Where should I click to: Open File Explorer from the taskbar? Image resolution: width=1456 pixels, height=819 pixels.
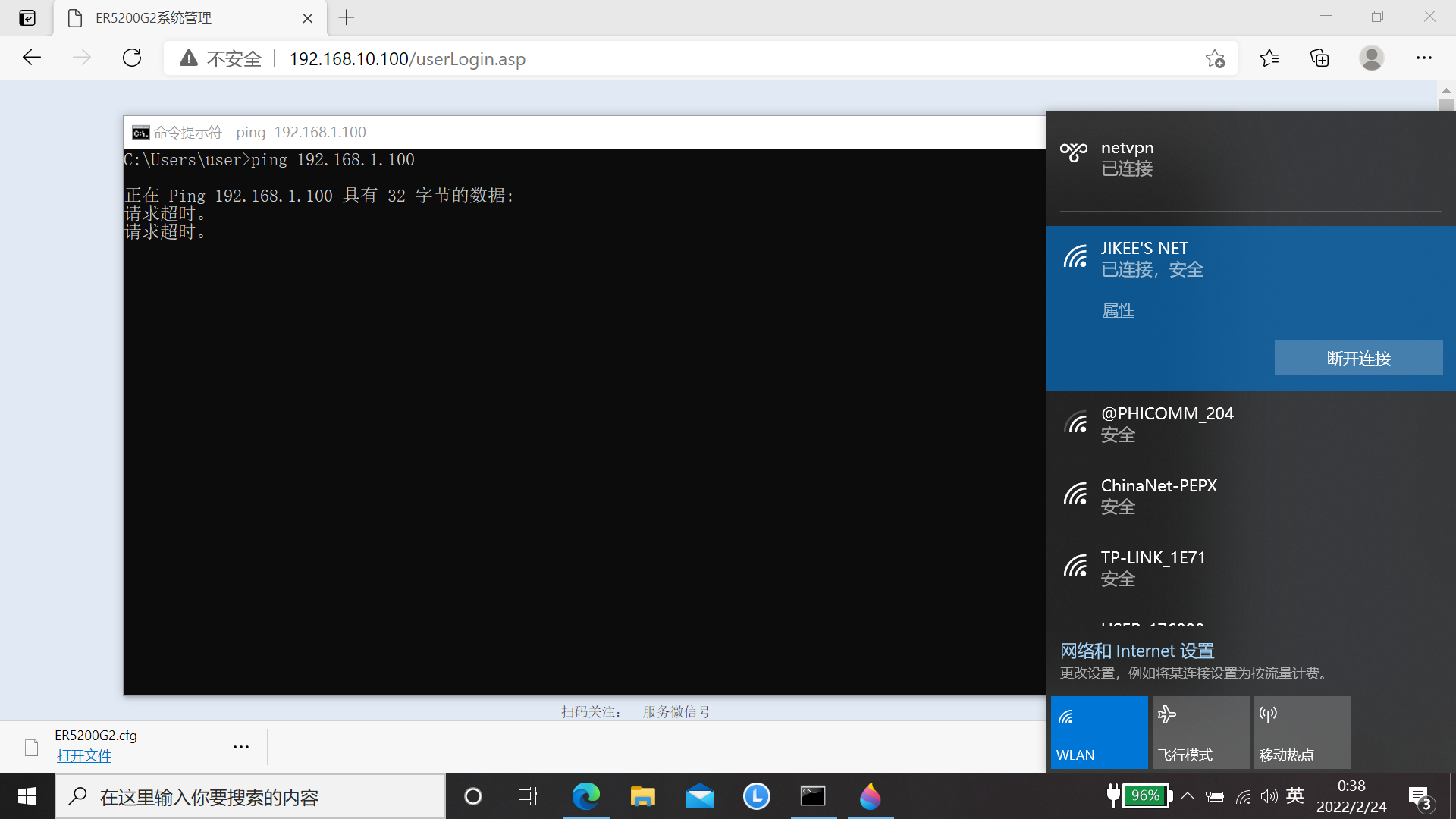642,796
